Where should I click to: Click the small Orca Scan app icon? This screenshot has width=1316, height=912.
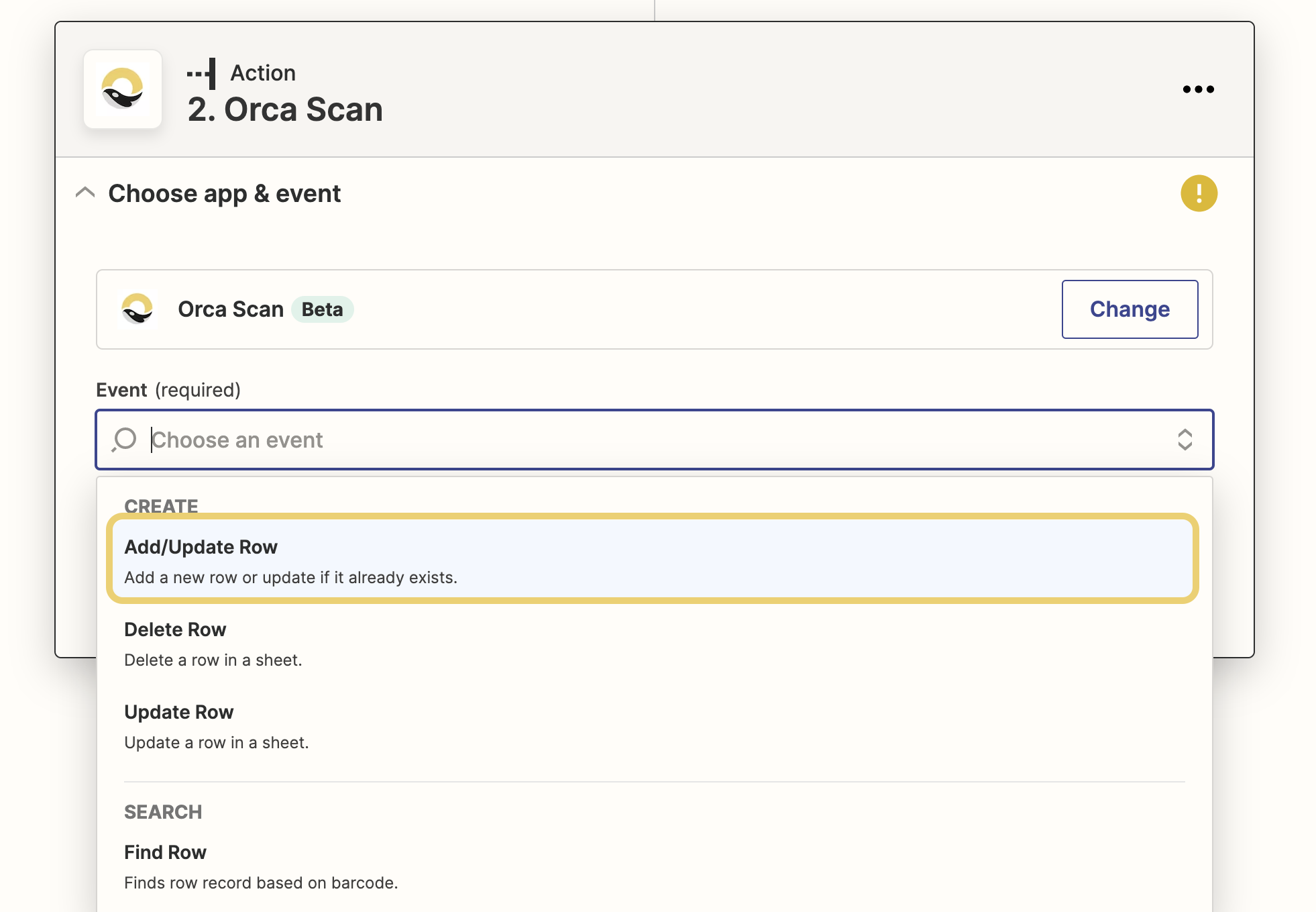(138, 309)
